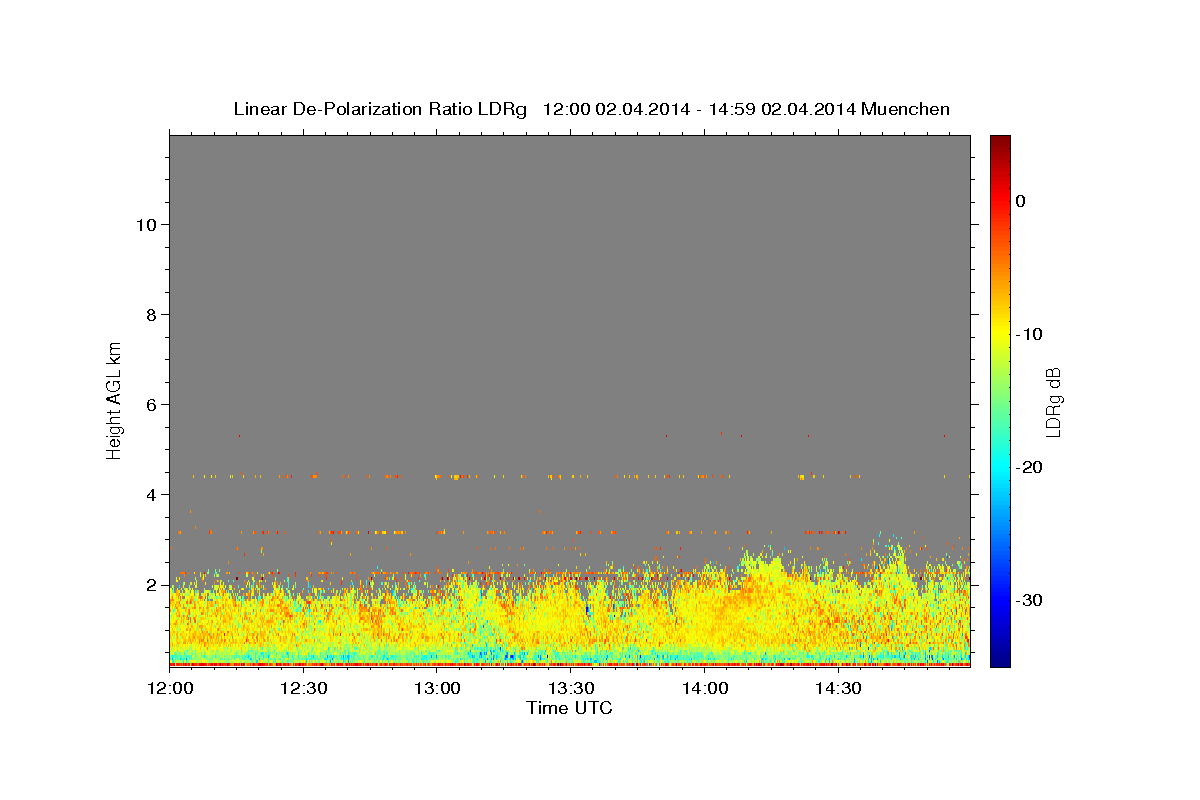
Task: Click the 8 km height tick label
Action: (150, 314)
